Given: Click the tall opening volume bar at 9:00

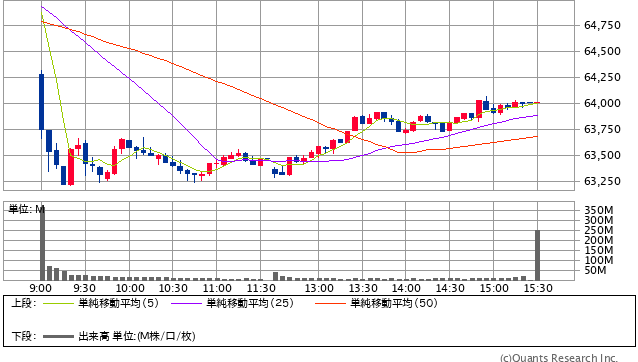Looking at the screenshot, I should (x=42, y=244).
